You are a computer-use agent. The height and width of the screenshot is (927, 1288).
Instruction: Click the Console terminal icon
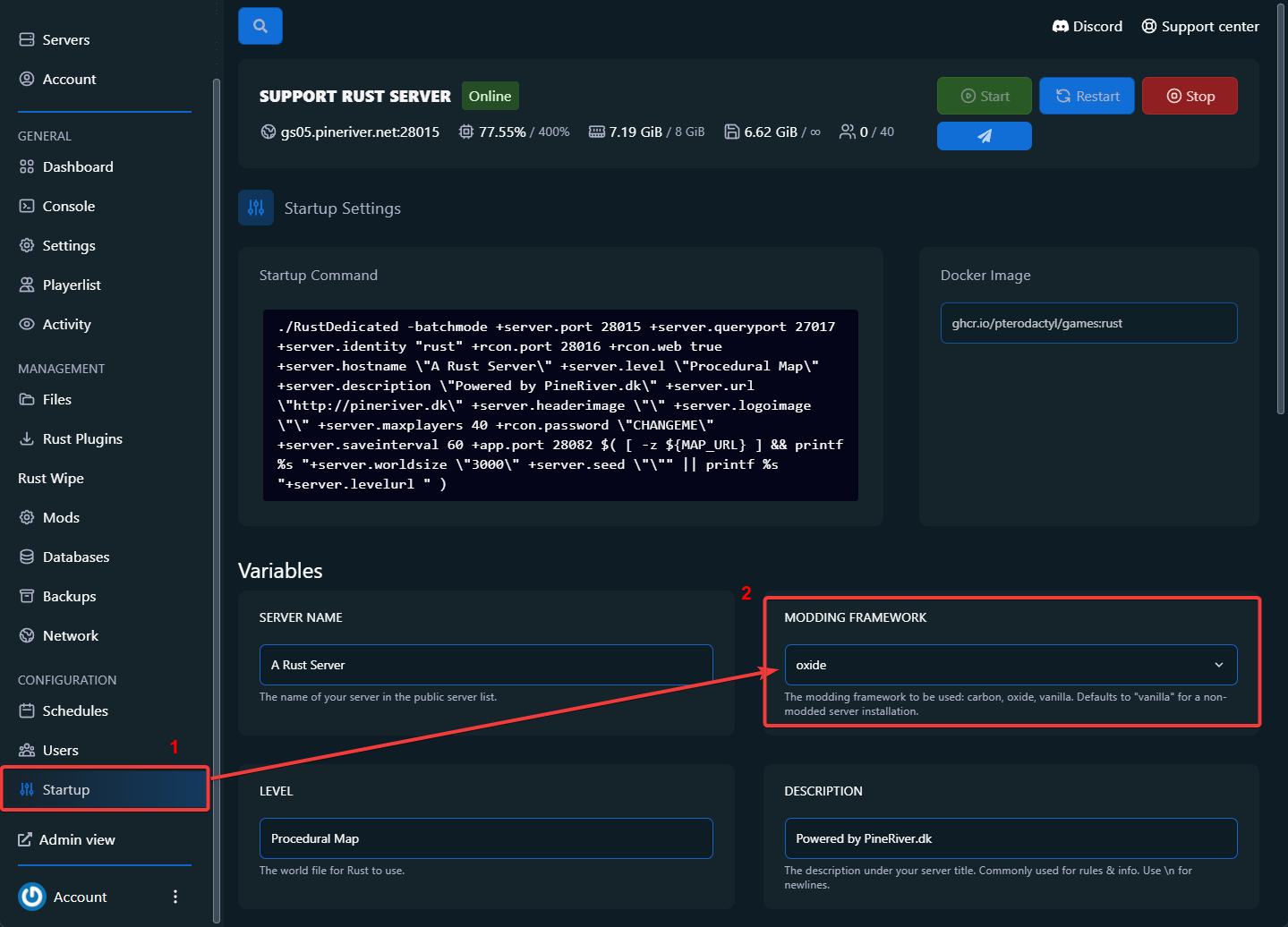pyautogui.click(x=27, y=206)
